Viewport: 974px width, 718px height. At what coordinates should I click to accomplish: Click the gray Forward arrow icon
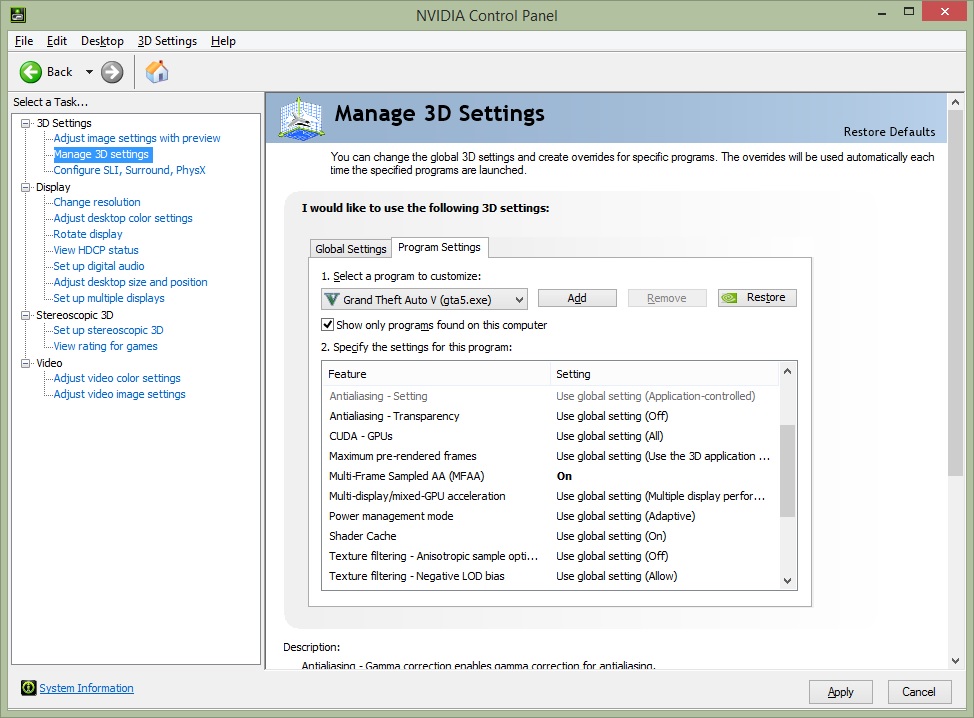pyautogui.click(x=112, y=72)
